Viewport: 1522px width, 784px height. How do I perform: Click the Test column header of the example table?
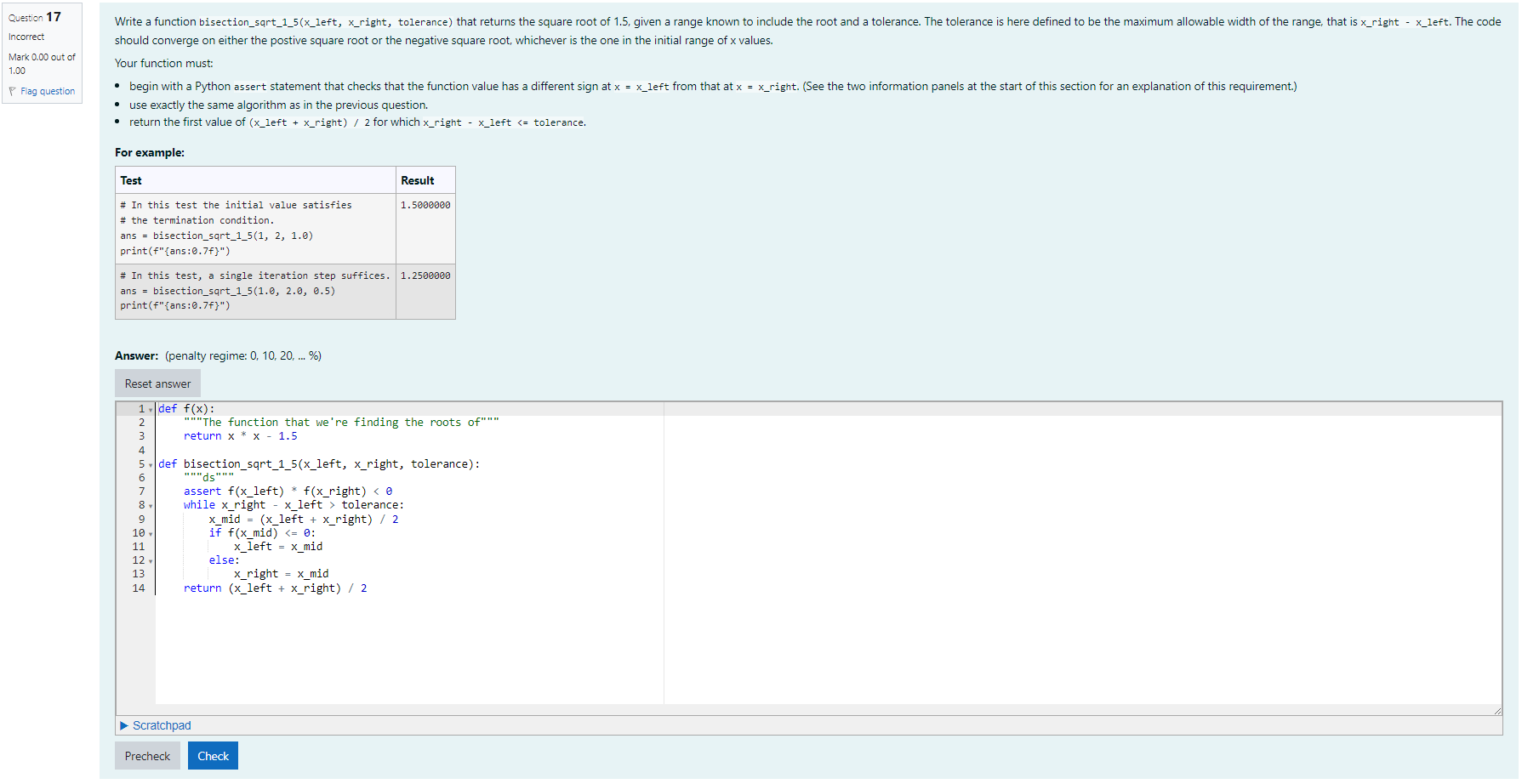pyautogui.click(x=132, y=180)
